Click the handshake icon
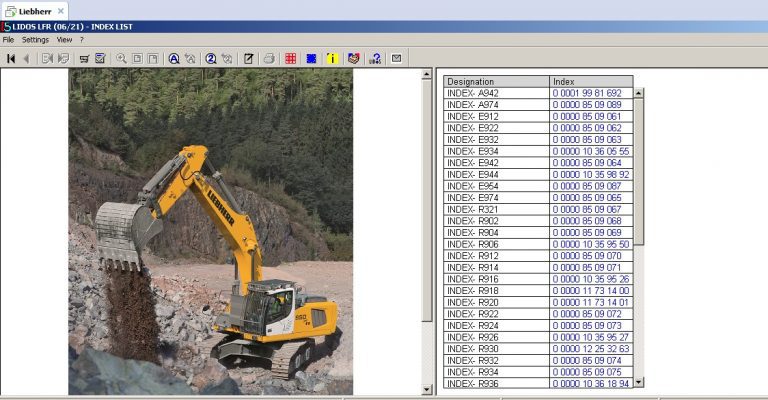Screen dimensions: 768x400 tap(354, 59)
